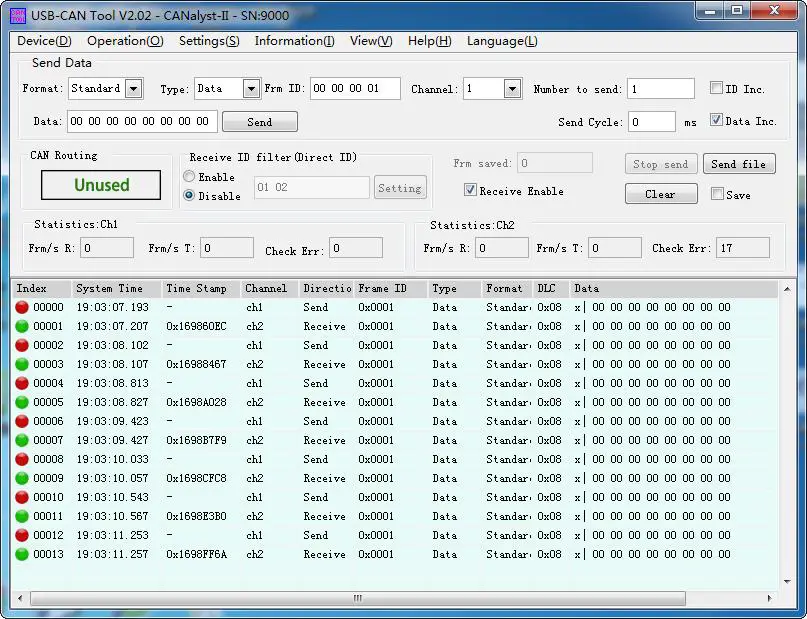Screen dimensions: 807x619
Task: Click the USB-CAN Tool title bar app icon
Action: (18, 13)
